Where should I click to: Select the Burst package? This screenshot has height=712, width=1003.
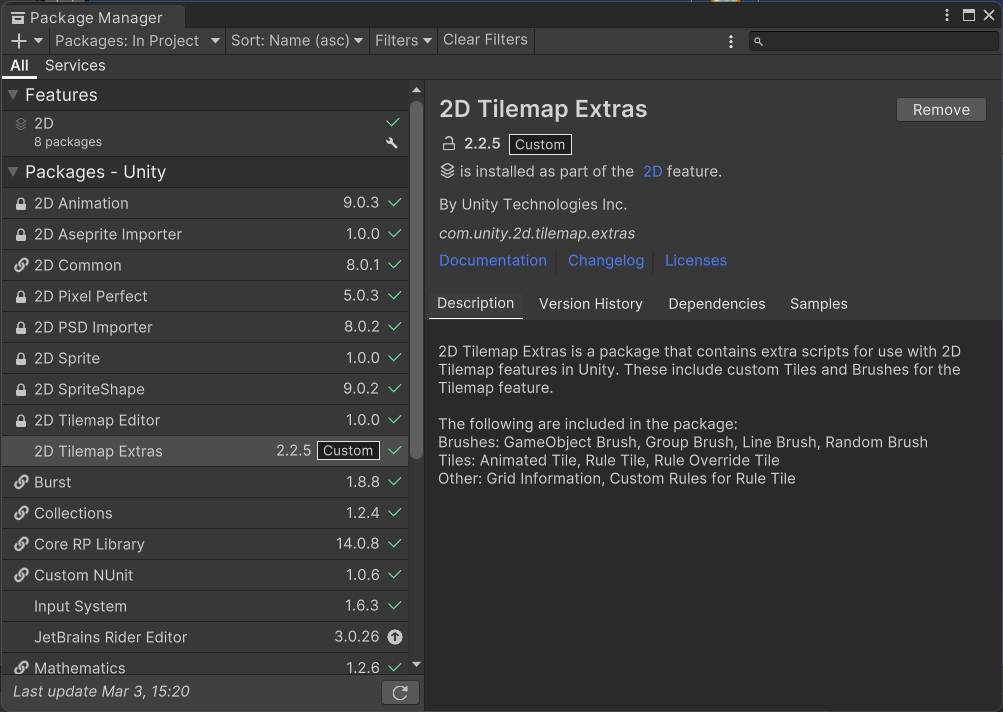coord(205,482)
